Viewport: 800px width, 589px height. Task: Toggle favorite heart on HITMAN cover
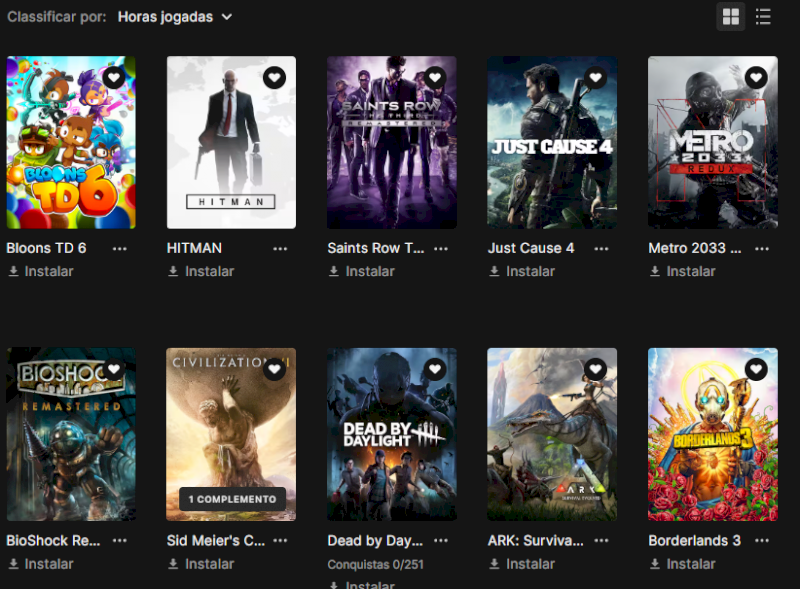(274, 77)
